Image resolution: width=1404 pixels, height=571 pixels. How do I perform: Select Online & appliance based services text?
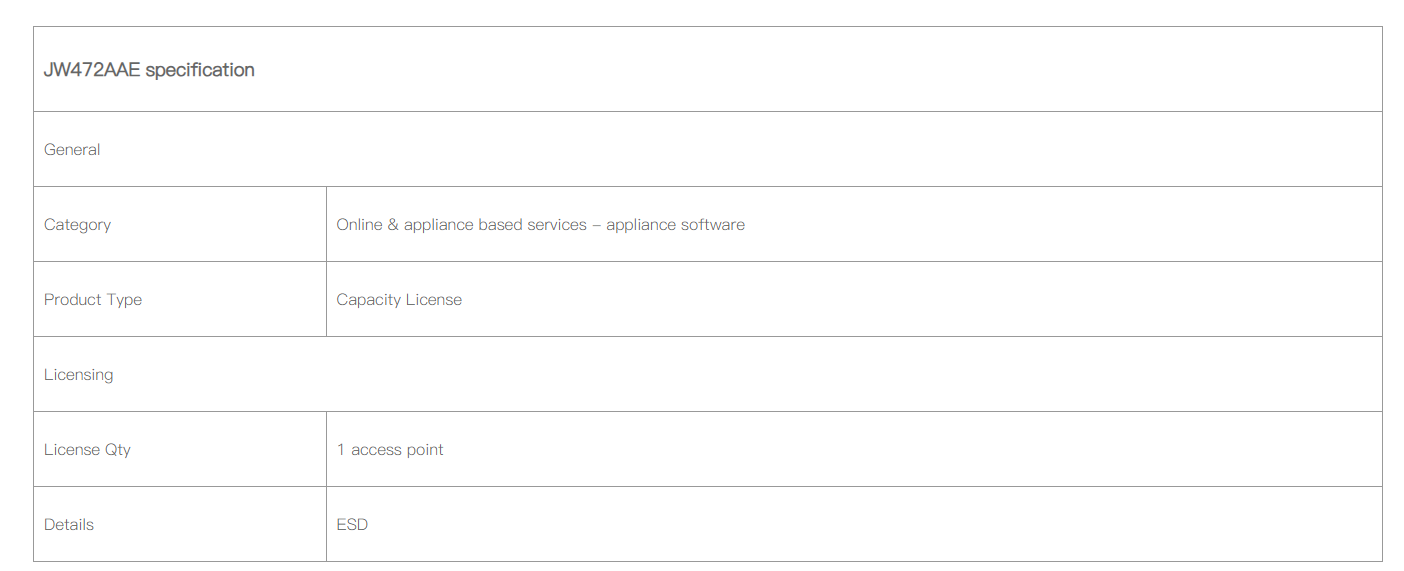click(x=461, y=225)
